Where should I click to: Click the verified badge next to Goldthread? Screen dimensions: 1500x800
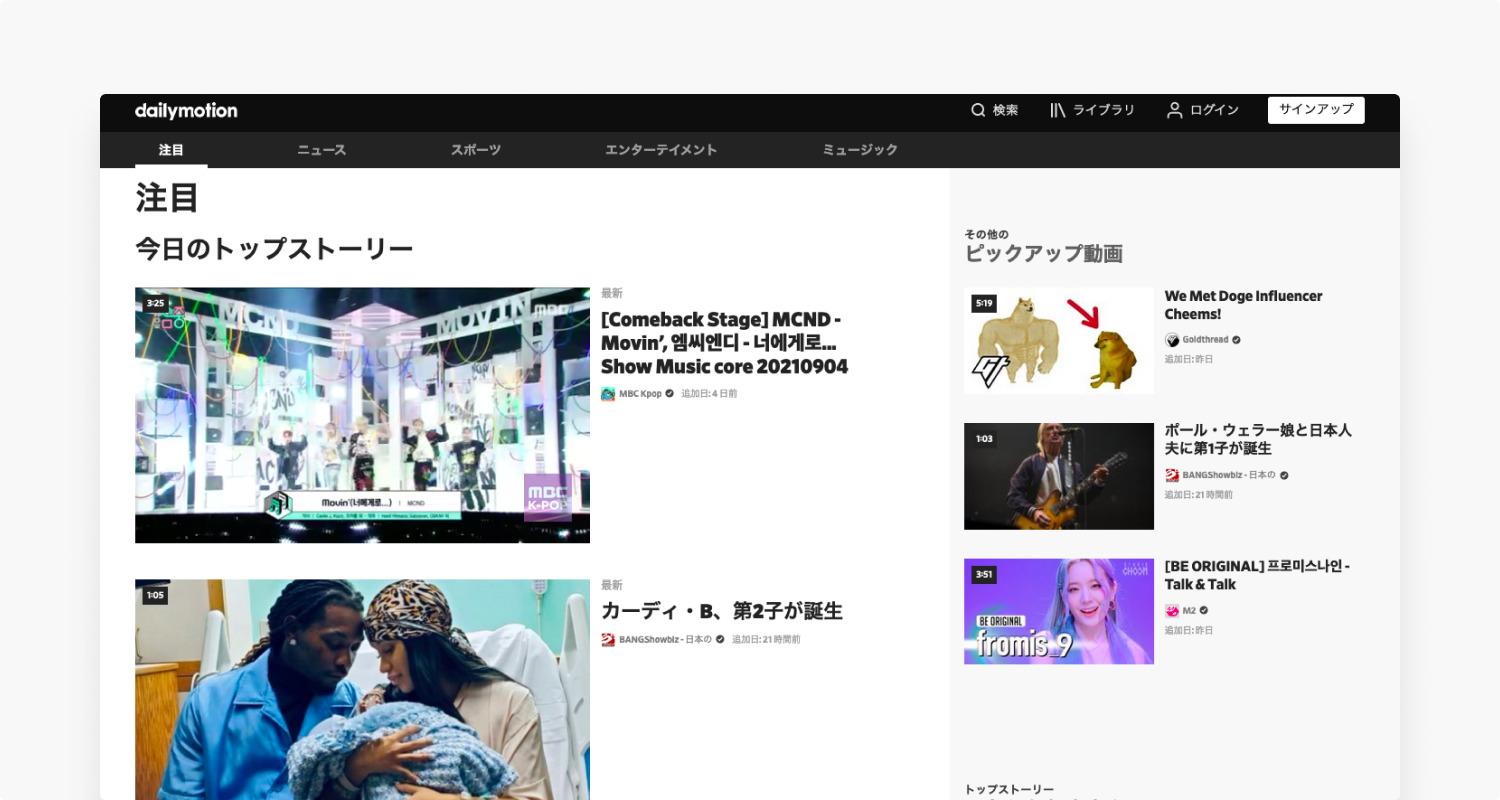point(1237,340)
